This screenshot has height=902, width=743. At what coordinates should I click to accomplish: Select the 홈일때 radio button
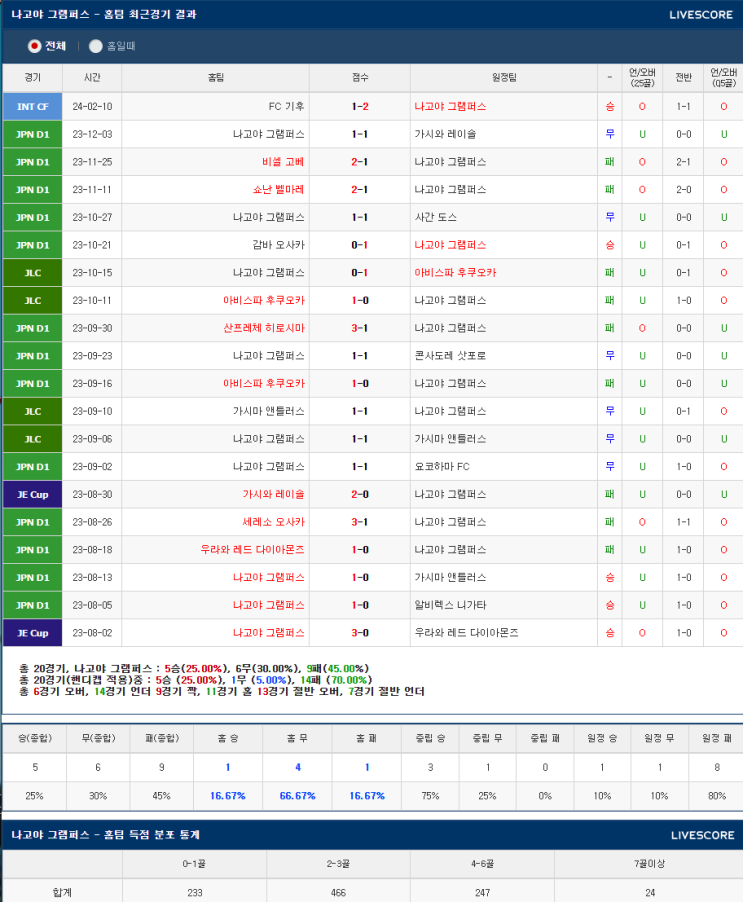[95, 46]
